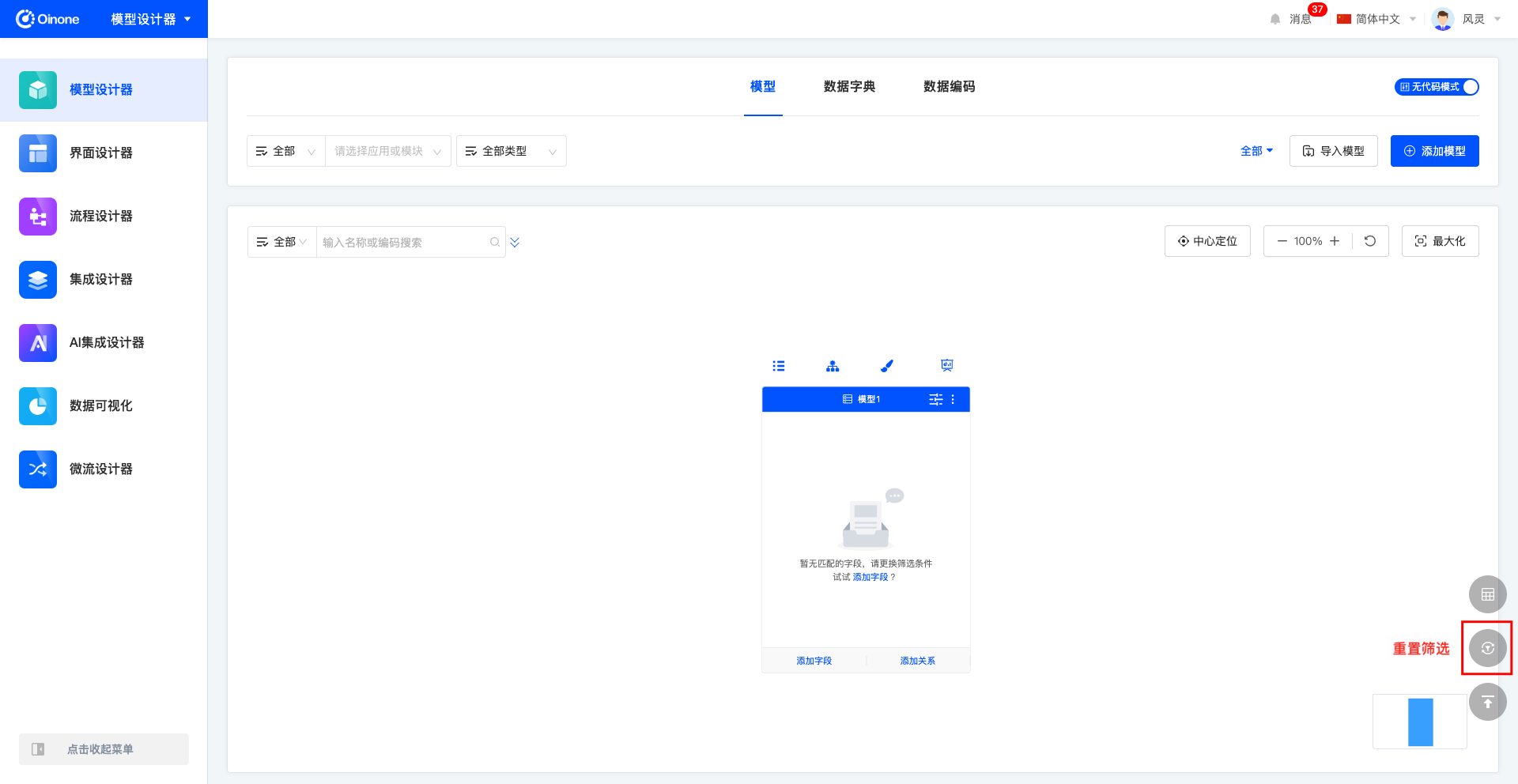This screenshot has width=1518, height=784.
Task: Switch to the 模型 tab
Action: click(763, 87)
